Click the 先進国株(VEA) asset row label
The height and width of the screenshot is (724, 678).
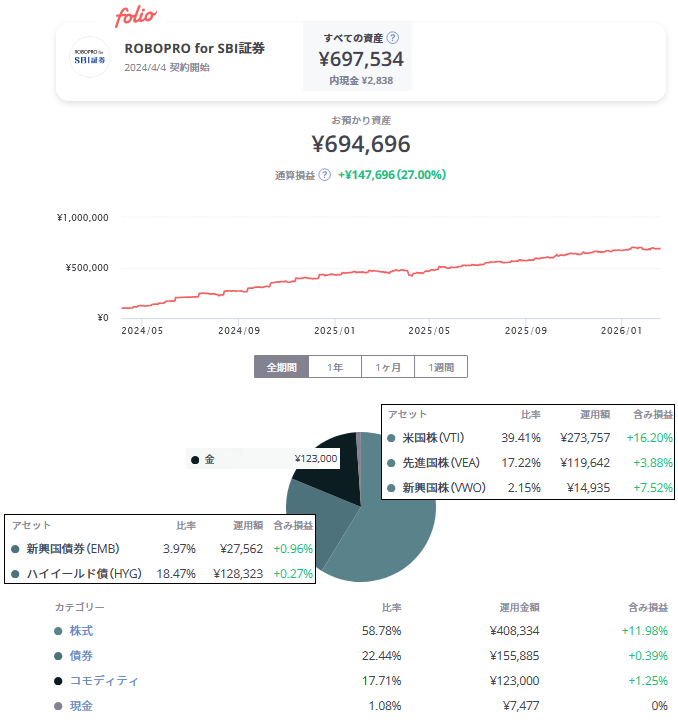pos(441,463)
